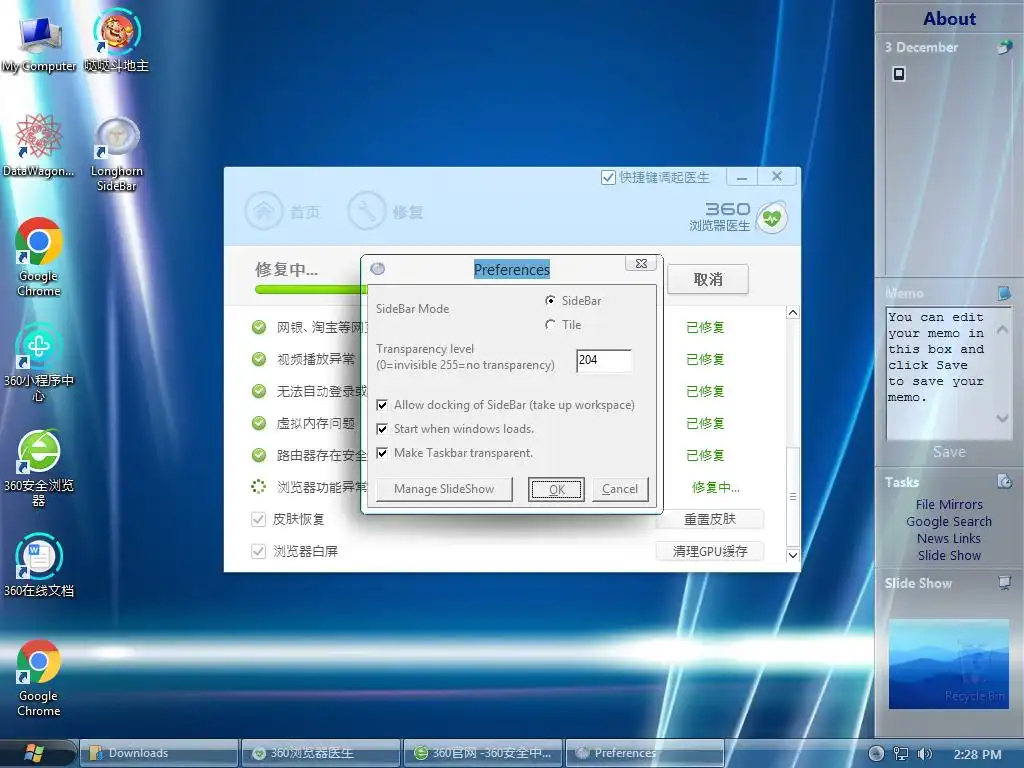Open 360小程序中心 desktop shortcut

tap(39, 362)
